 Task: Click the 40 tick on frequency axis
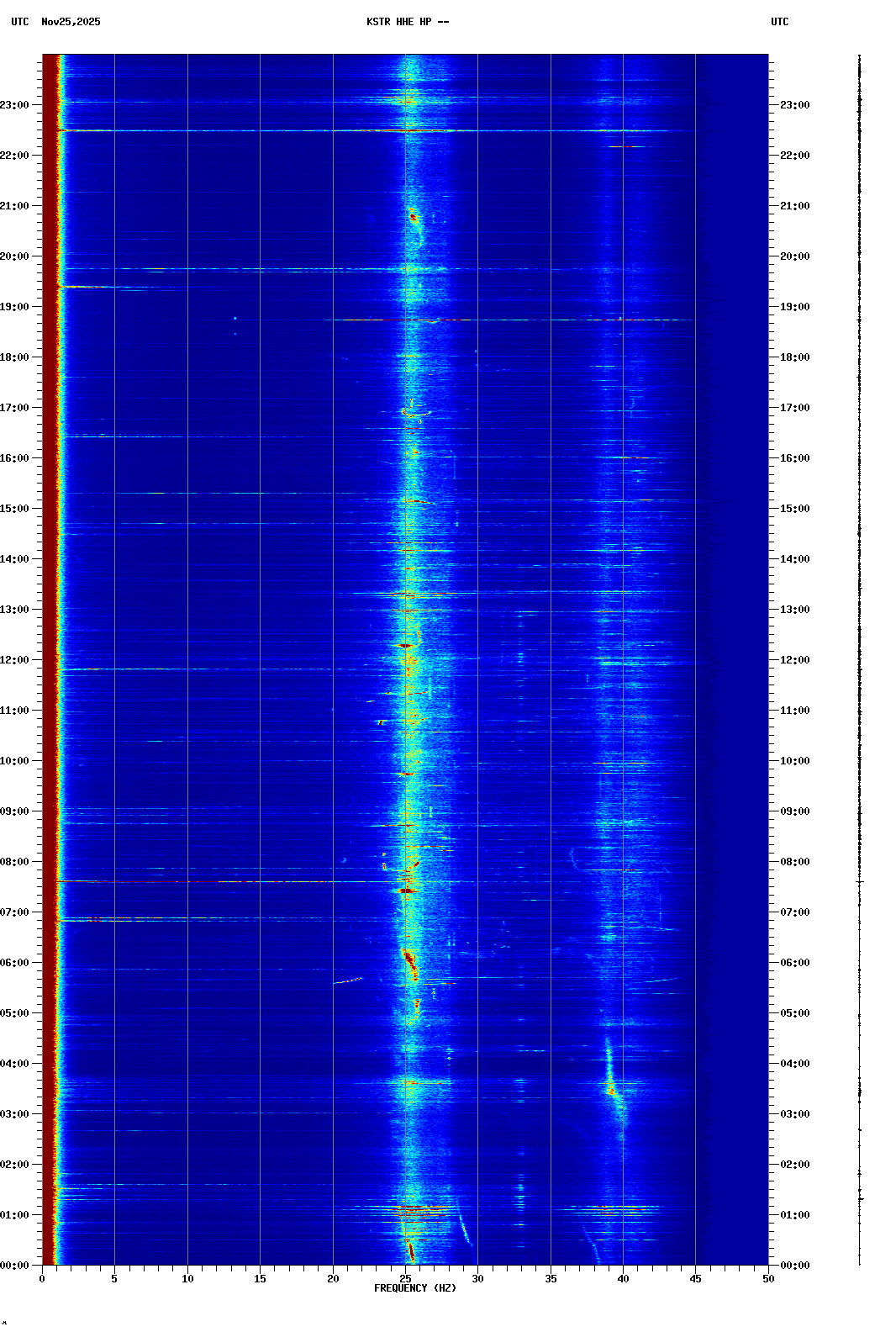623,1278
